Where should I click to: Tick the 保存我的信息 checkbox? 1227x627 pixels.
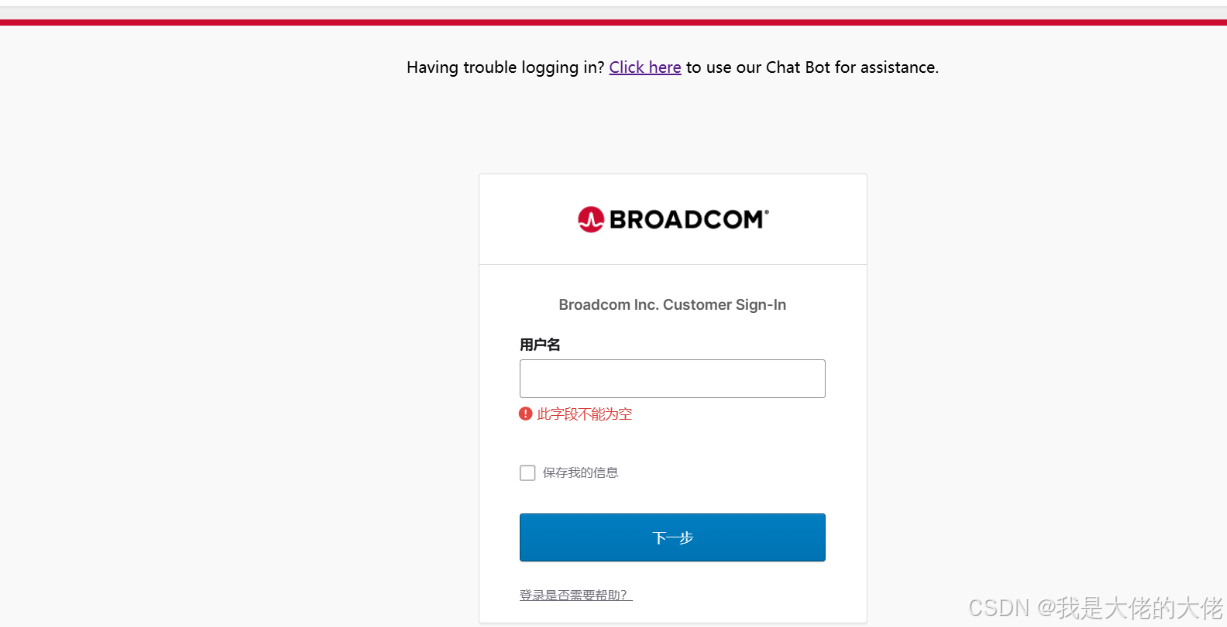[x=527, y=473]
